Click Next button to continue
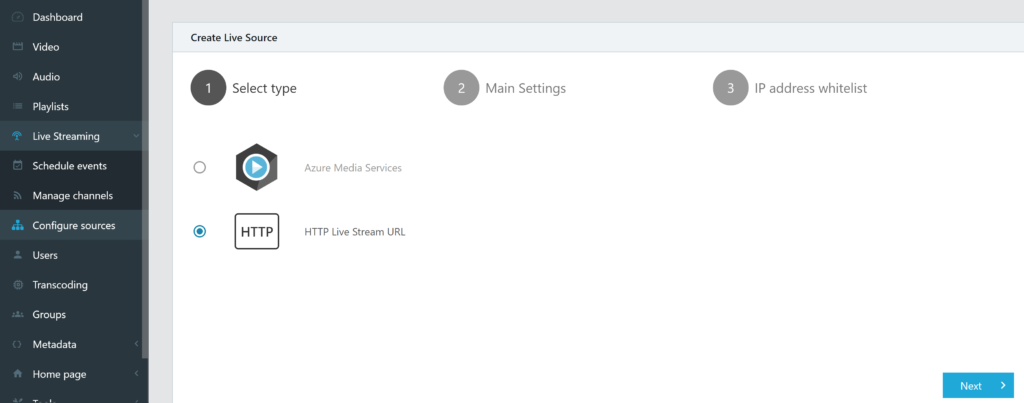 coord(978,385)
